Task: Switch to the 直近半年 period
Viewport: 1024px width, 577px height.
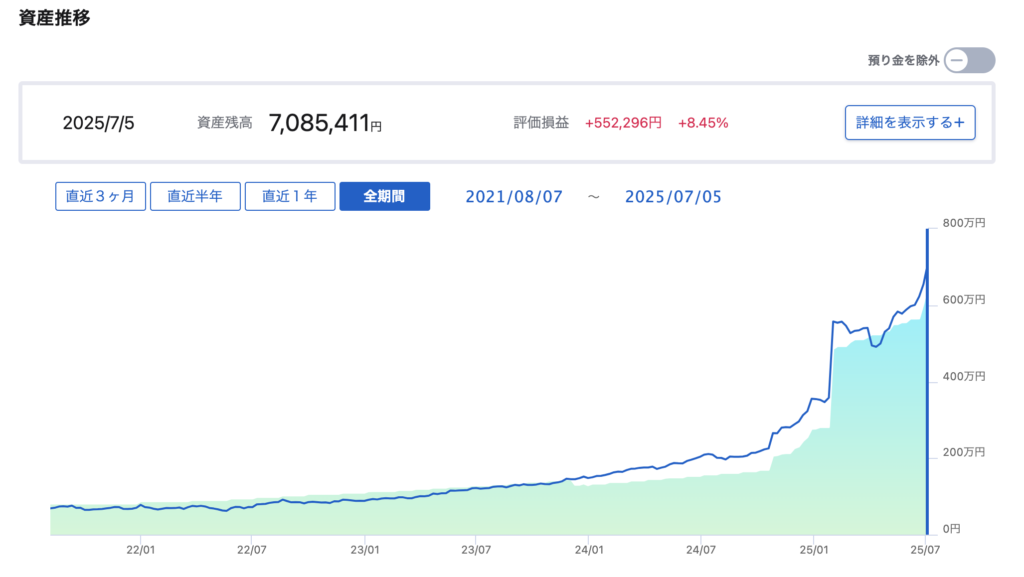Action: click(194, 196)
